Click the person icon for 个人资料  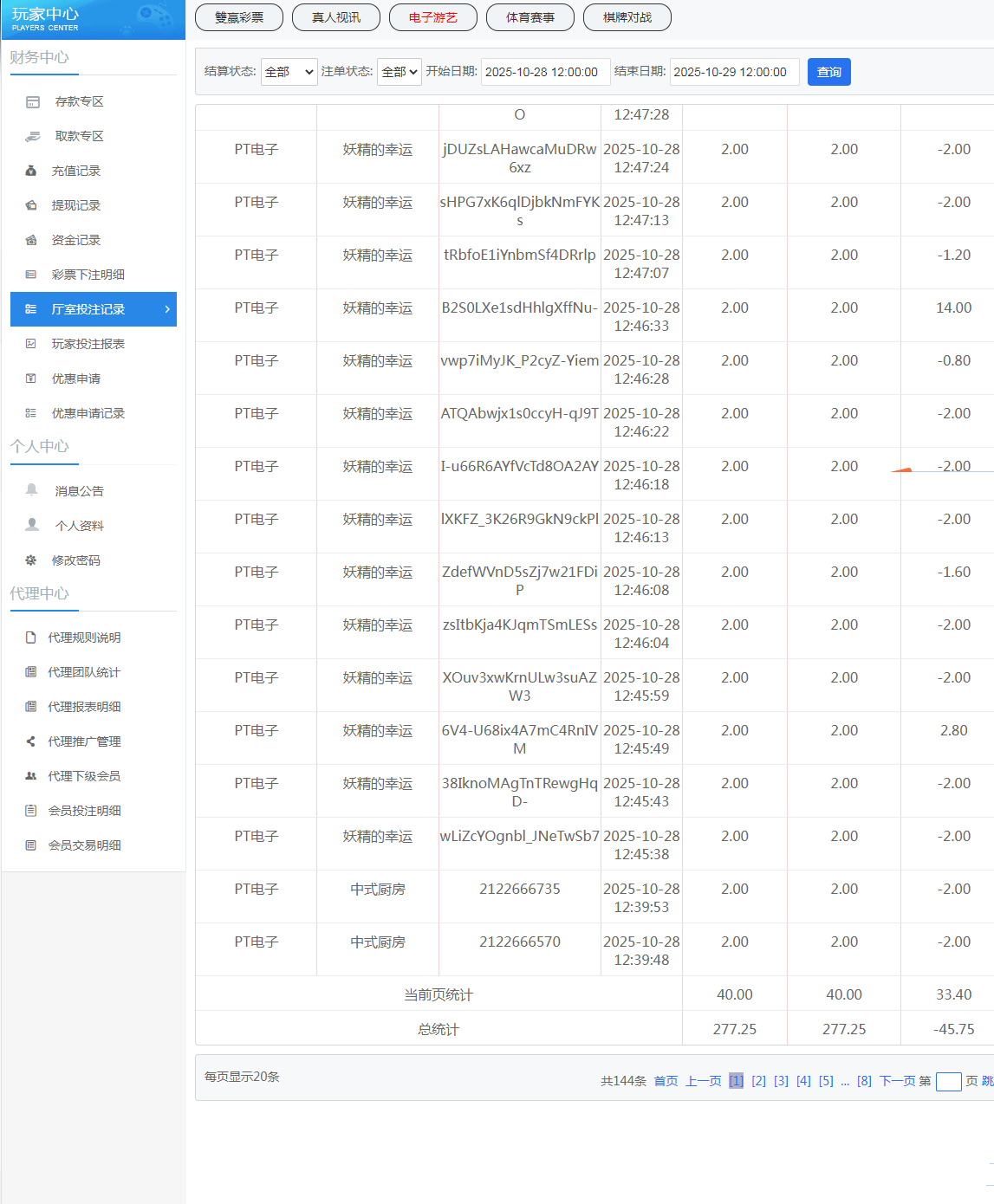click(32, 525)
